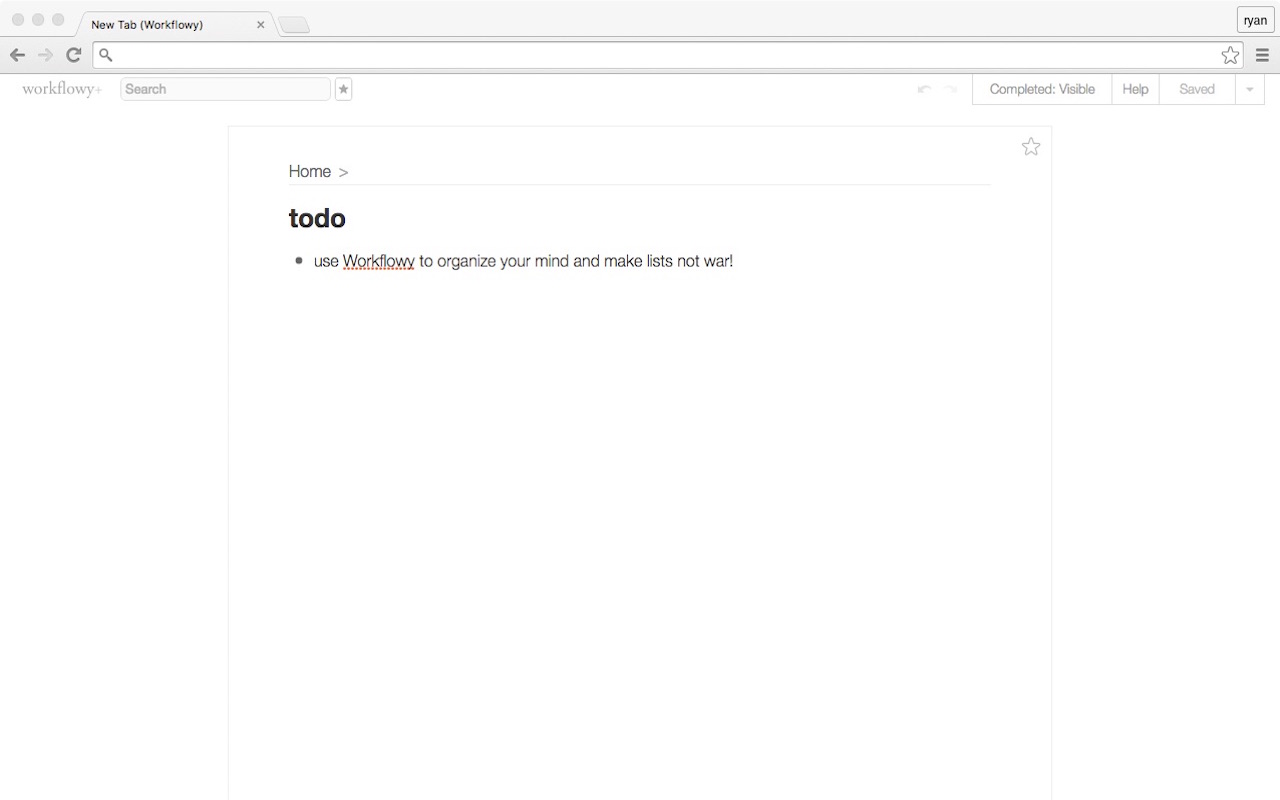
Task: Click the starred pages icon beside Search
Action: 343,89
